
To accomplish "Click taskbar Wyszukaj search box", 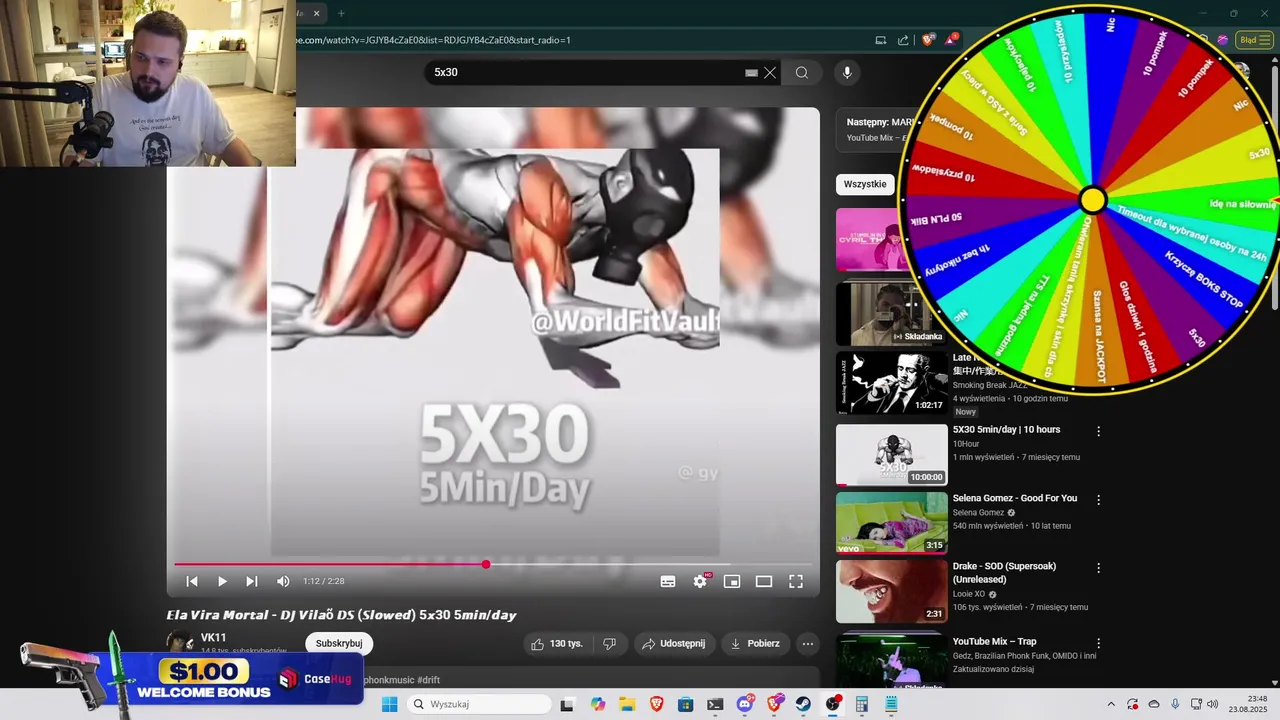I will tap(478, 704).
